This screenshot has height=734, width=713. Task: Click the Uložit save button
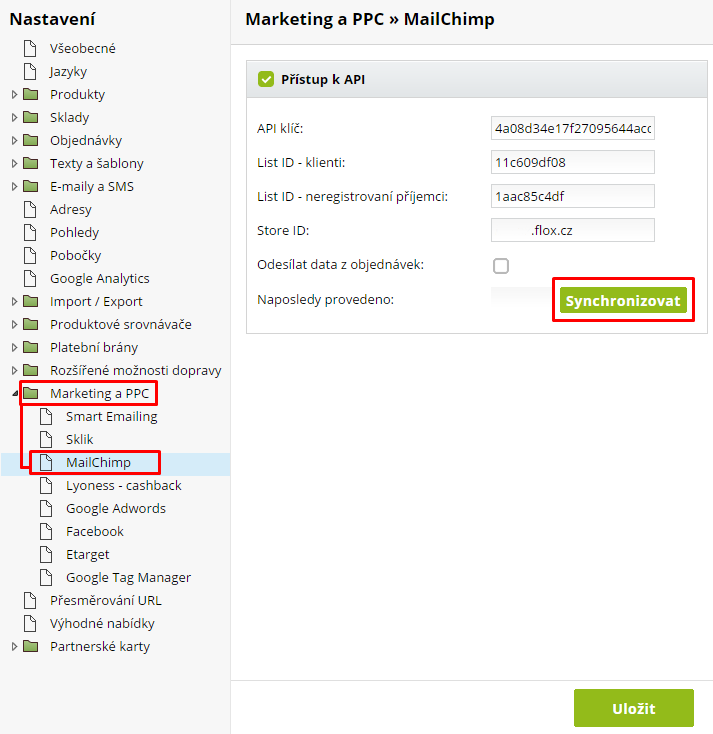pos(633,708)
